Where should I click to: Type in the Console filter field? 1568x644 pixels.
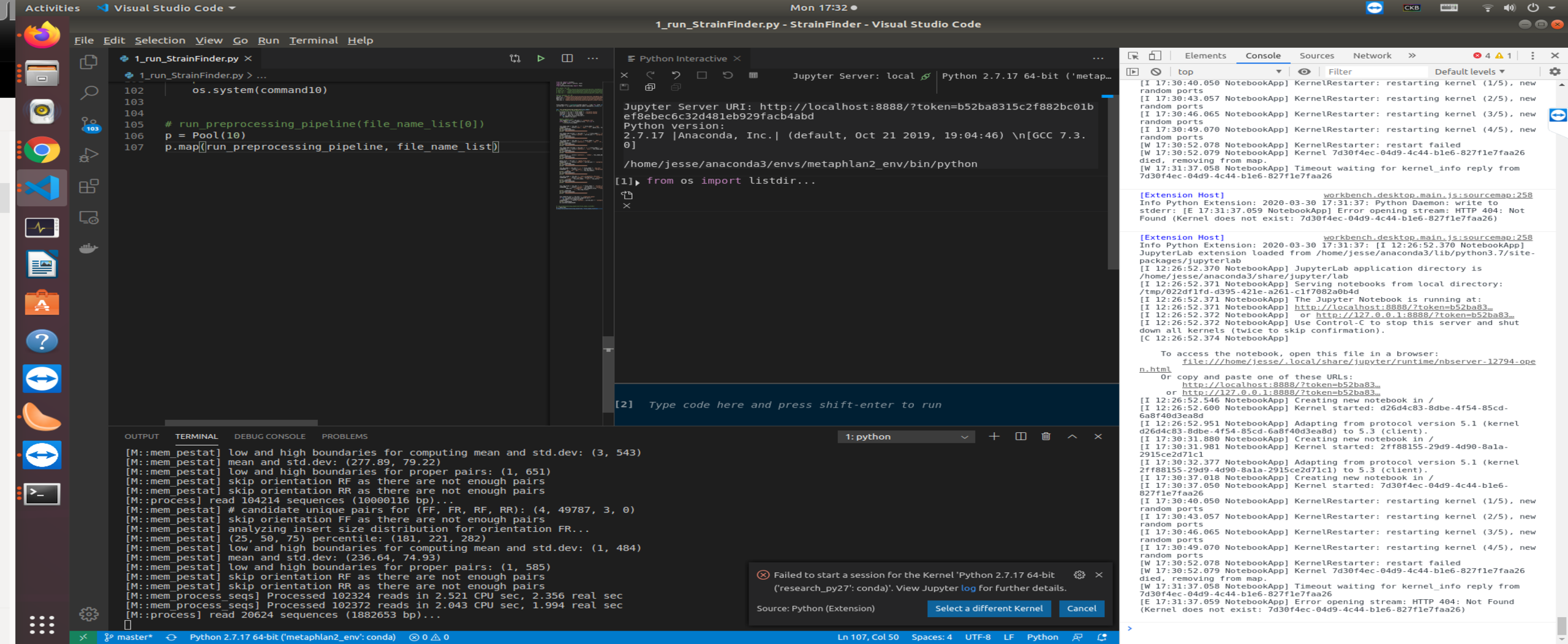click(x=1376, y=72)
